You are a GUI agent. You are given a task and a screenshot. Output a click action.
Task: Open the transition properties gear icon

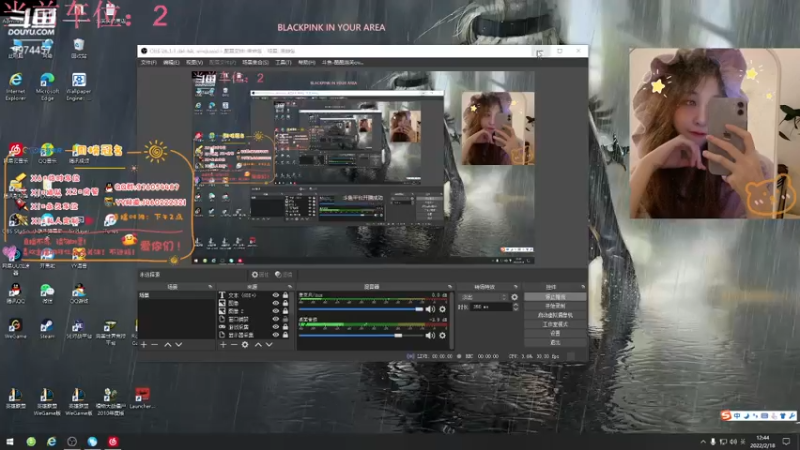(514, 297)
